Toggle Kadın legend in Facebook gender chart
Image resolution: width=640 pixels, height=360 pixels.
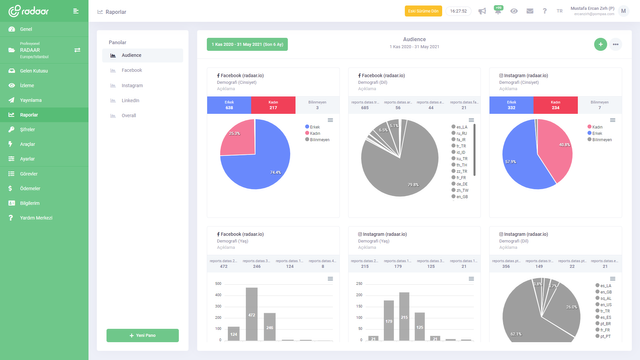[x=312, y=133]
